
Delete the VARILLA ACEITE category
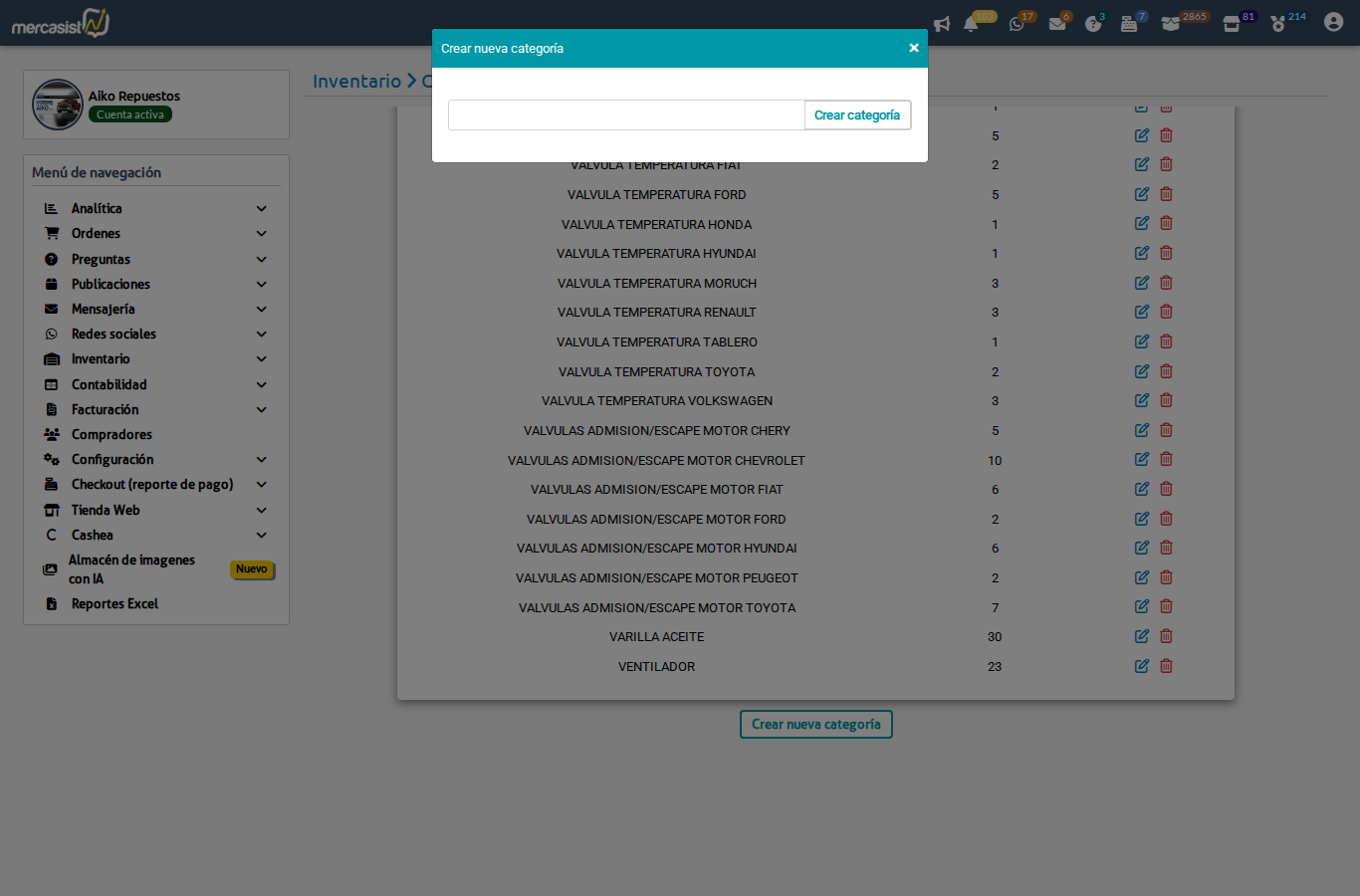click(x=1166, y=636)
